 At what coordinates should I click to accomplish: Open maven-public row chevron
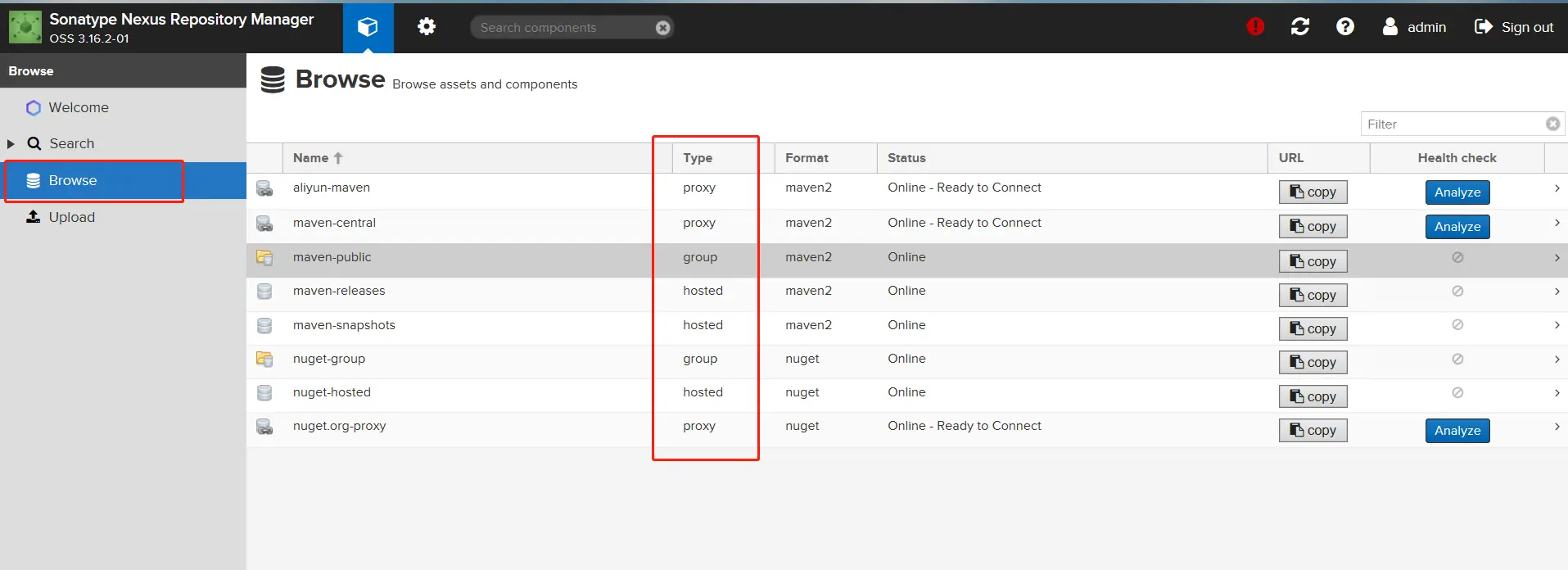pyautogui.click(x=1557, y=257)
